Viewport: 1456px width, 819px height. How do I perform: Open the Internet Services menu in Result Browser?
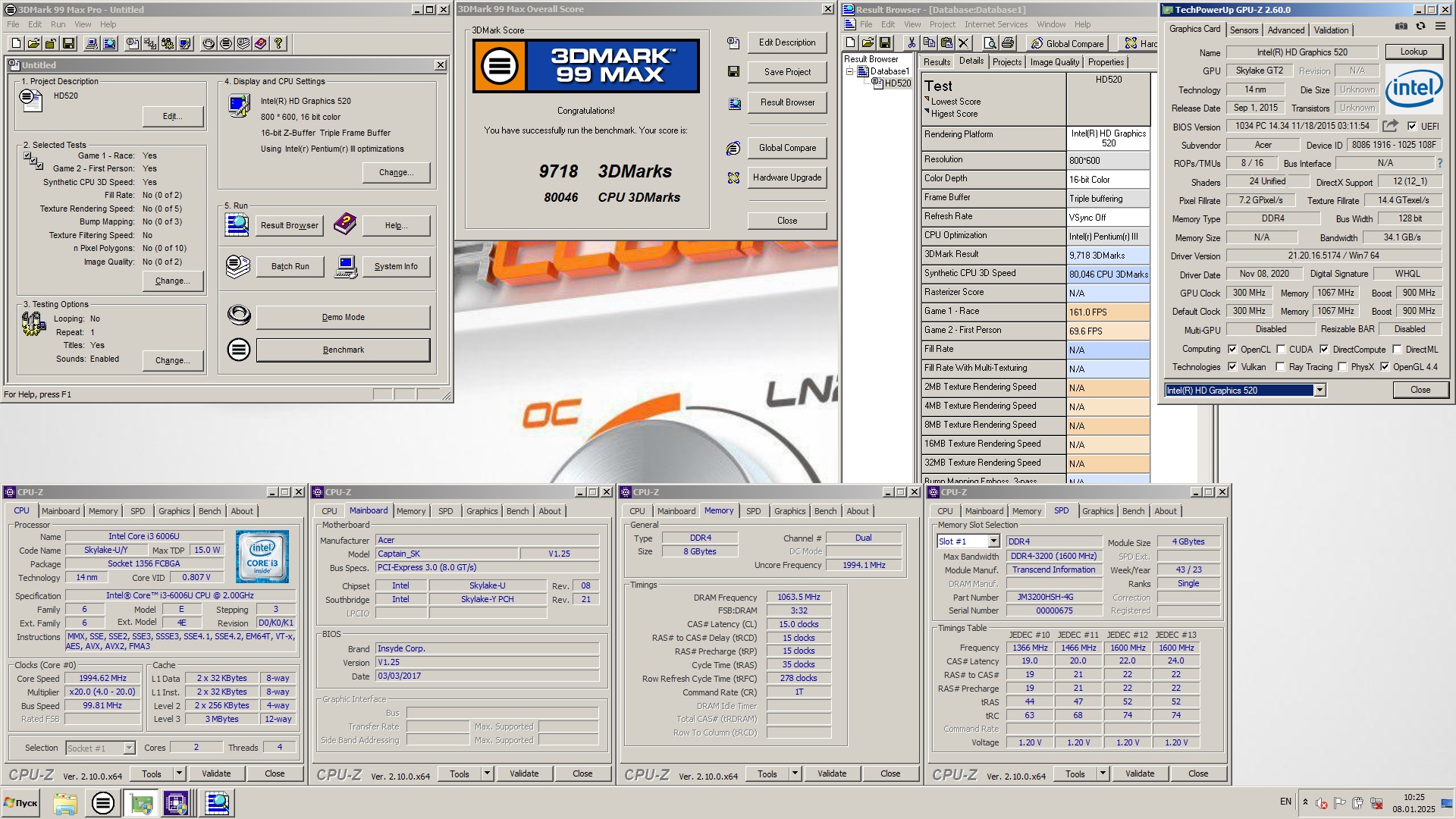click(x=996, y=24)
